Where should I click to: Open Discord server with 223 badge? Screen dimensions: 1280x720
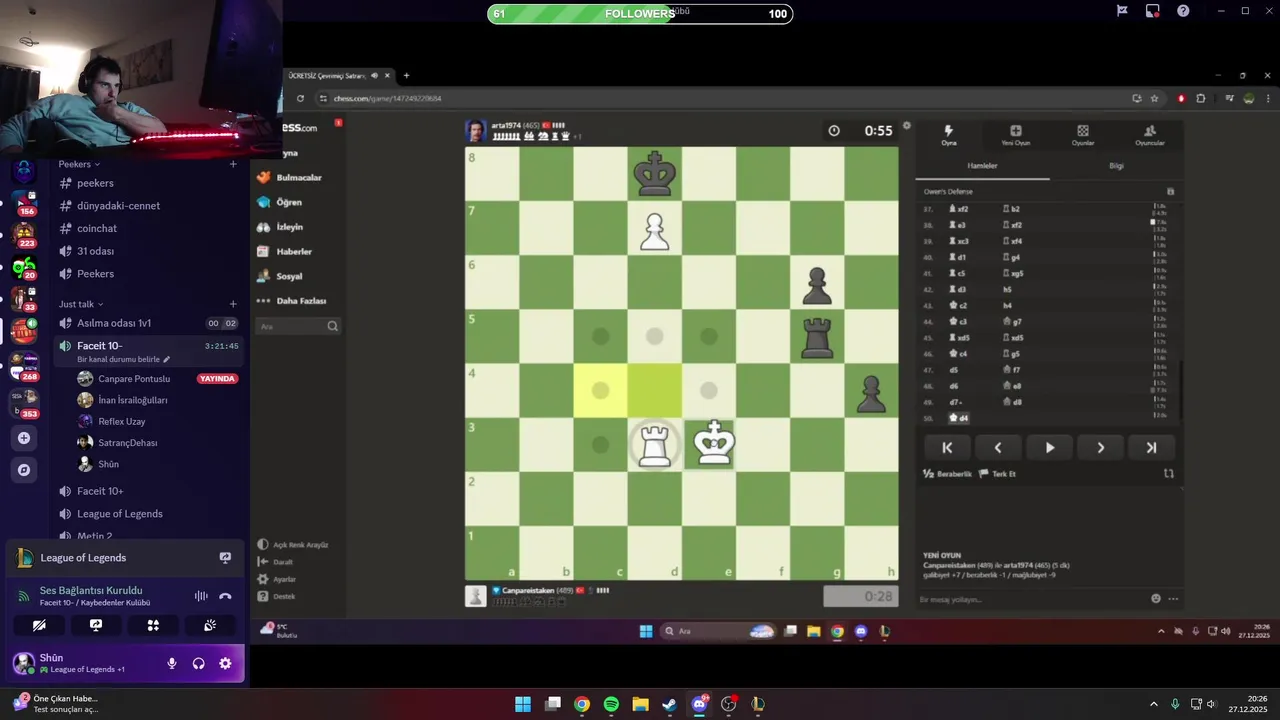(x=24, y=235)
